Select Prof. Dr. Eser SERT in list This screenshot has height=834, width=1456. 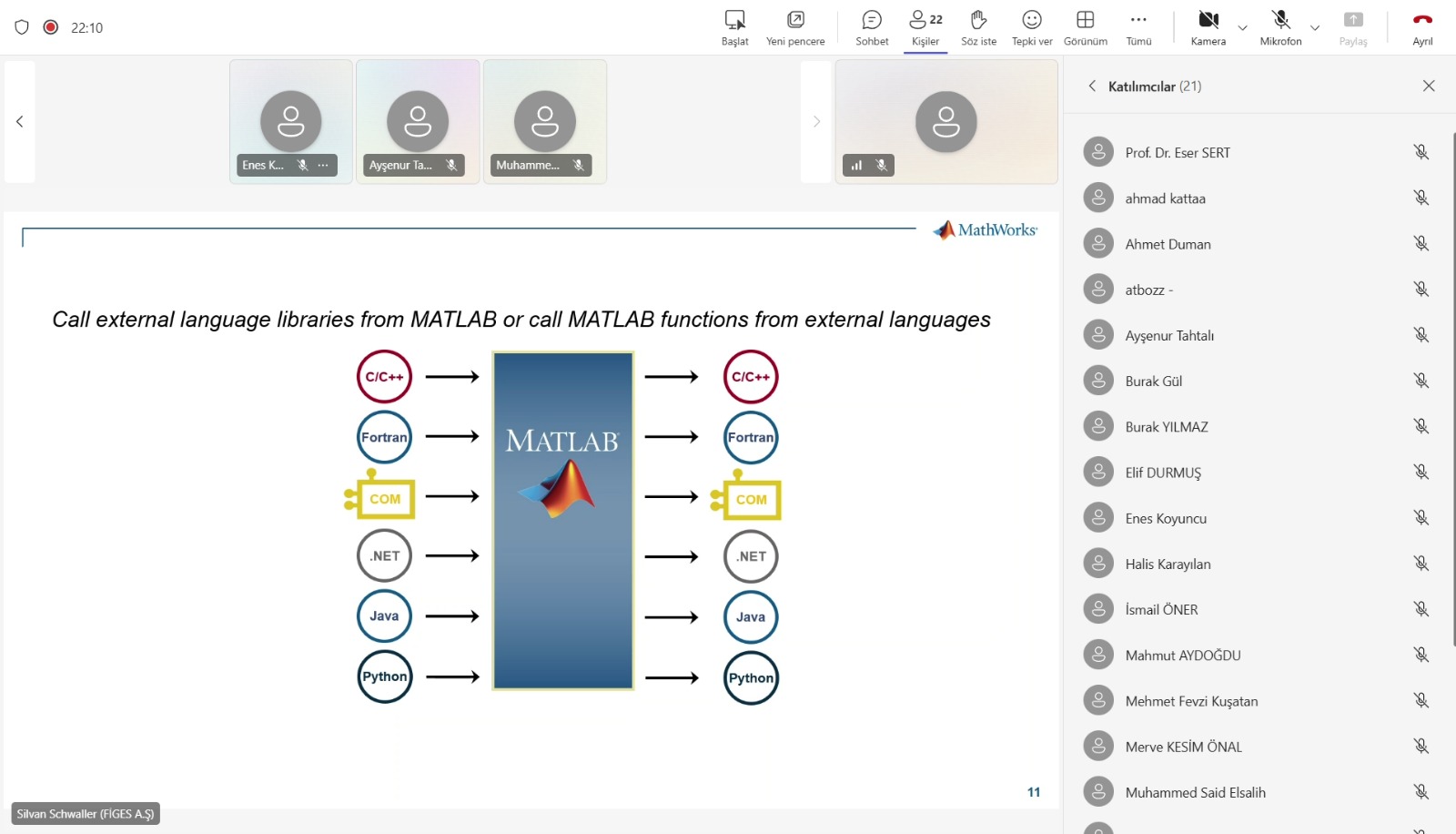(x=1256, y=152)
